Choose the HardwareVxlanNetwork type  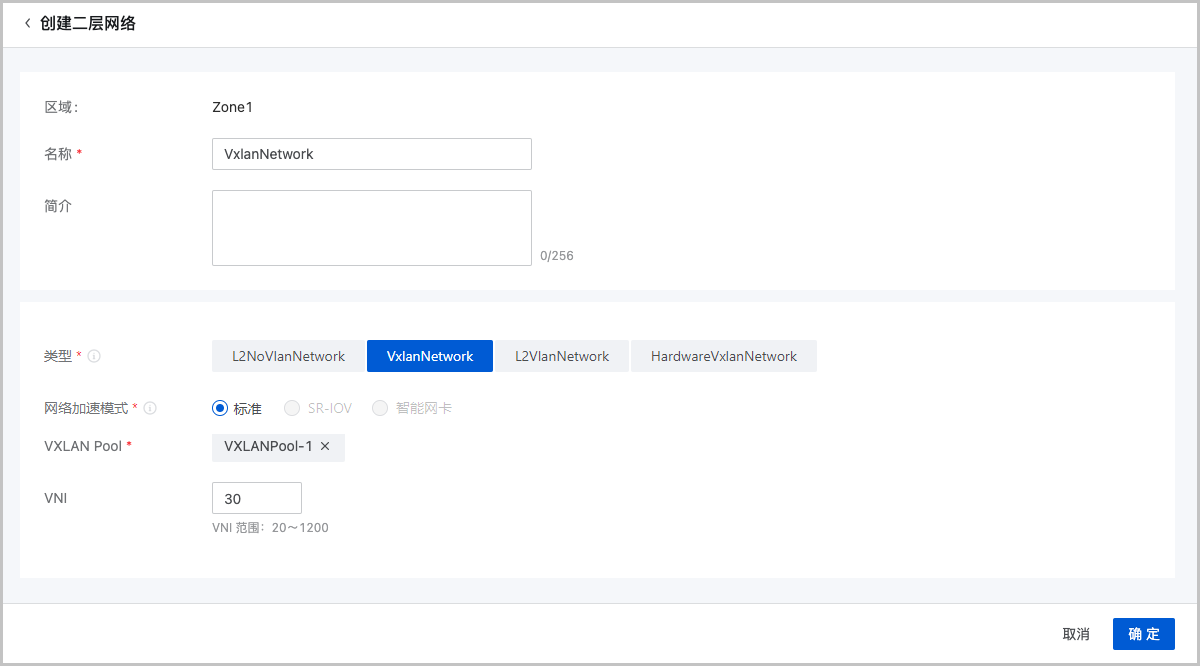pyautogui.click(x=723, y=355)
